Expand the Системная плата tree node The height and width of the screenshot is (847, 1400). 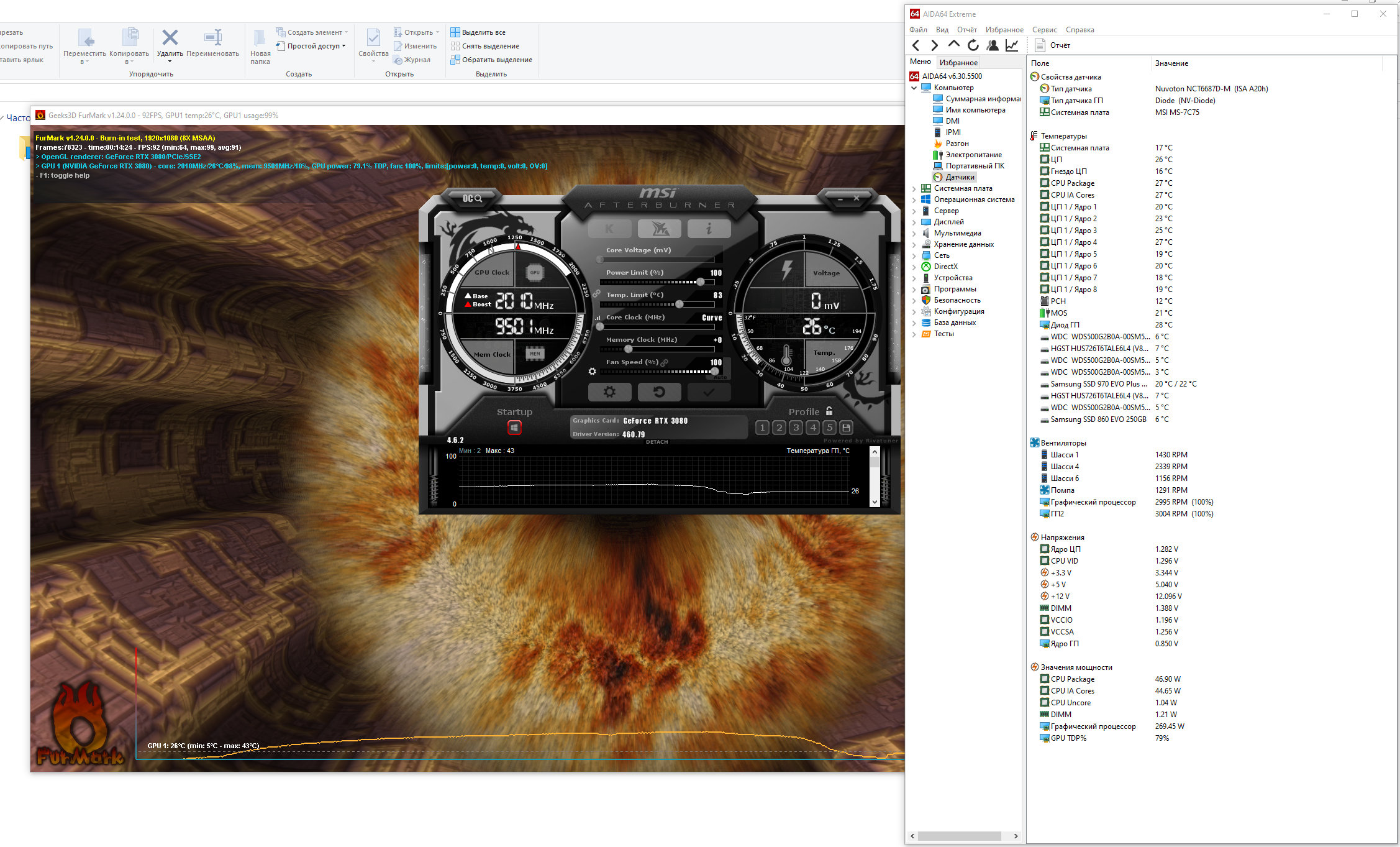coord(914,188)
